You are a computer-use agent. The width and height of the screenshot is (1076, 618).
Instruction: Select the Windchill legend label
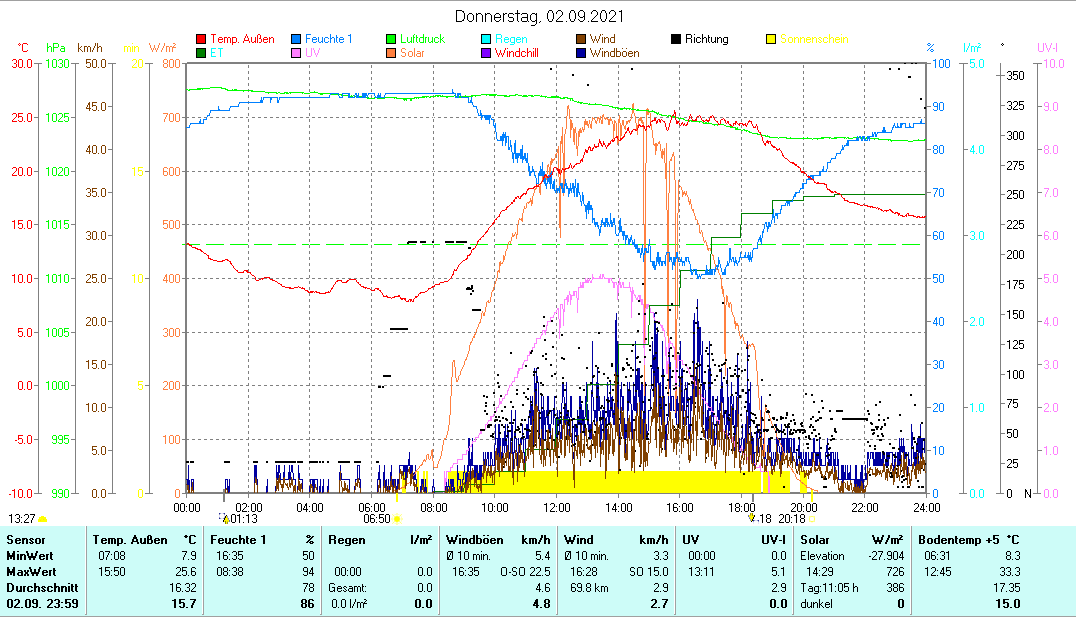coord(517,53)
